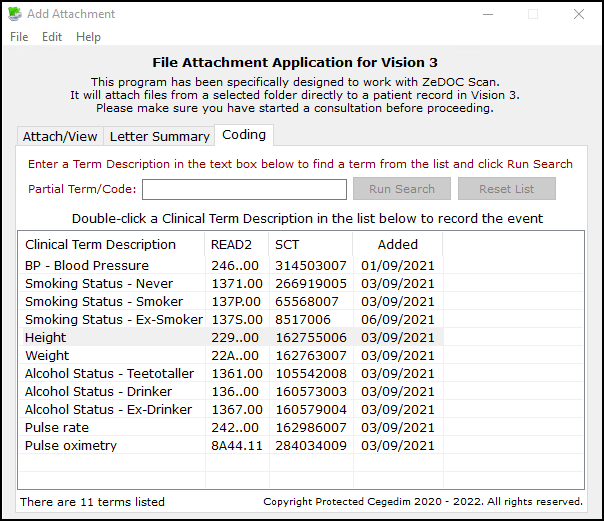604x521 pixels.
Task: Select the Alcohol Status - Teetotaller term
Action: pos(109,374)
